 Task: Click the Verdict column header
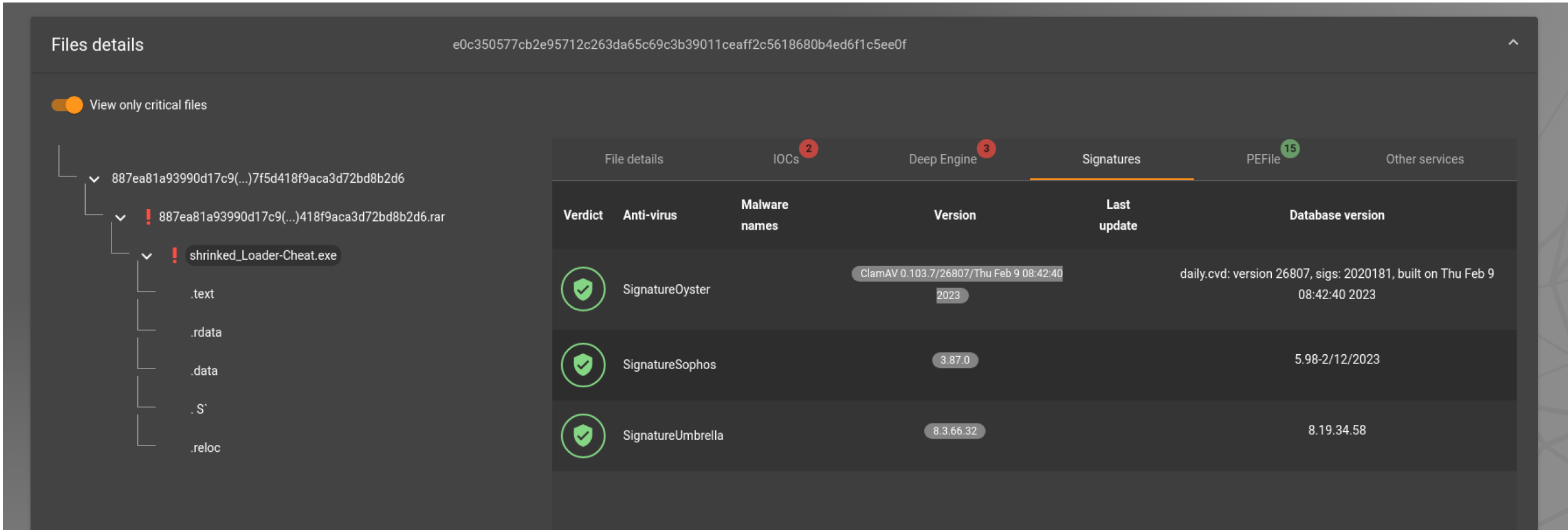(583, 215)
